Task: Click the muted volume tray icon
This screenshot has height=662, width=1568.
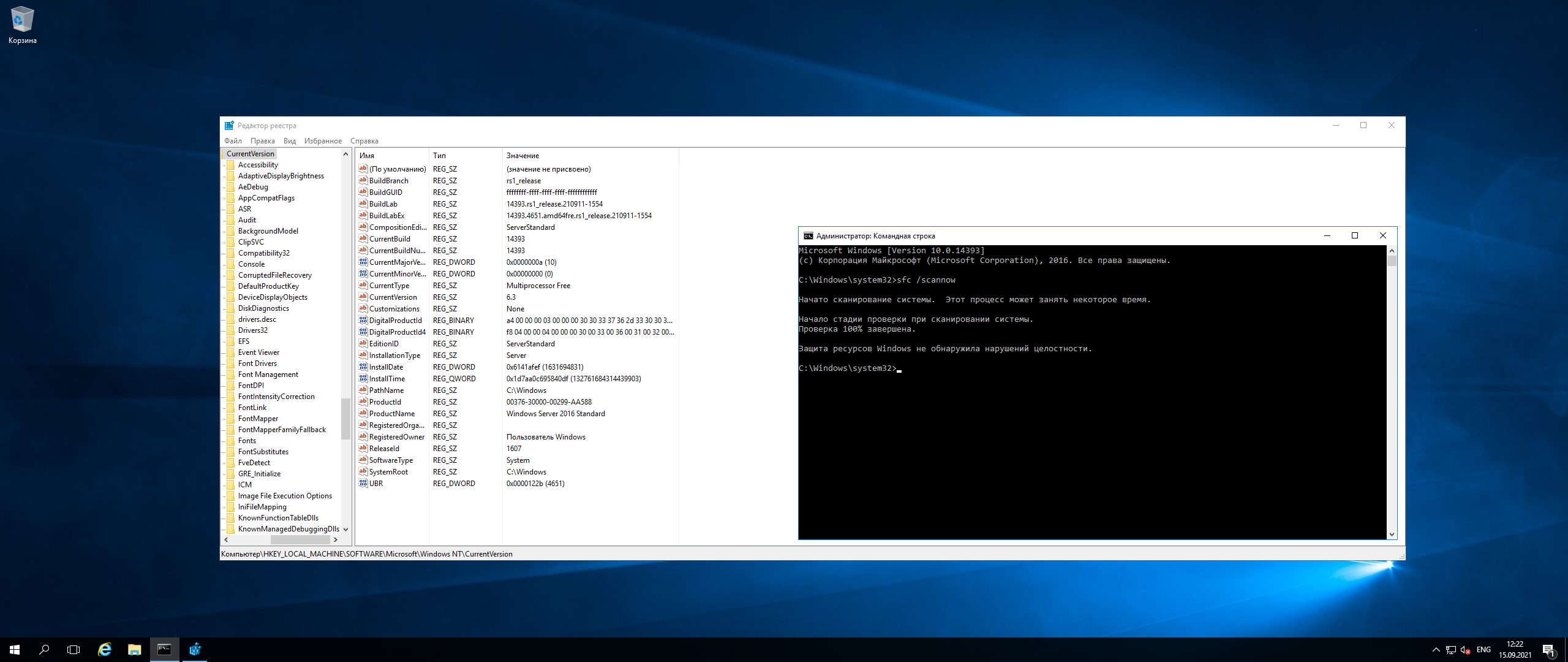Action: 1466,650
